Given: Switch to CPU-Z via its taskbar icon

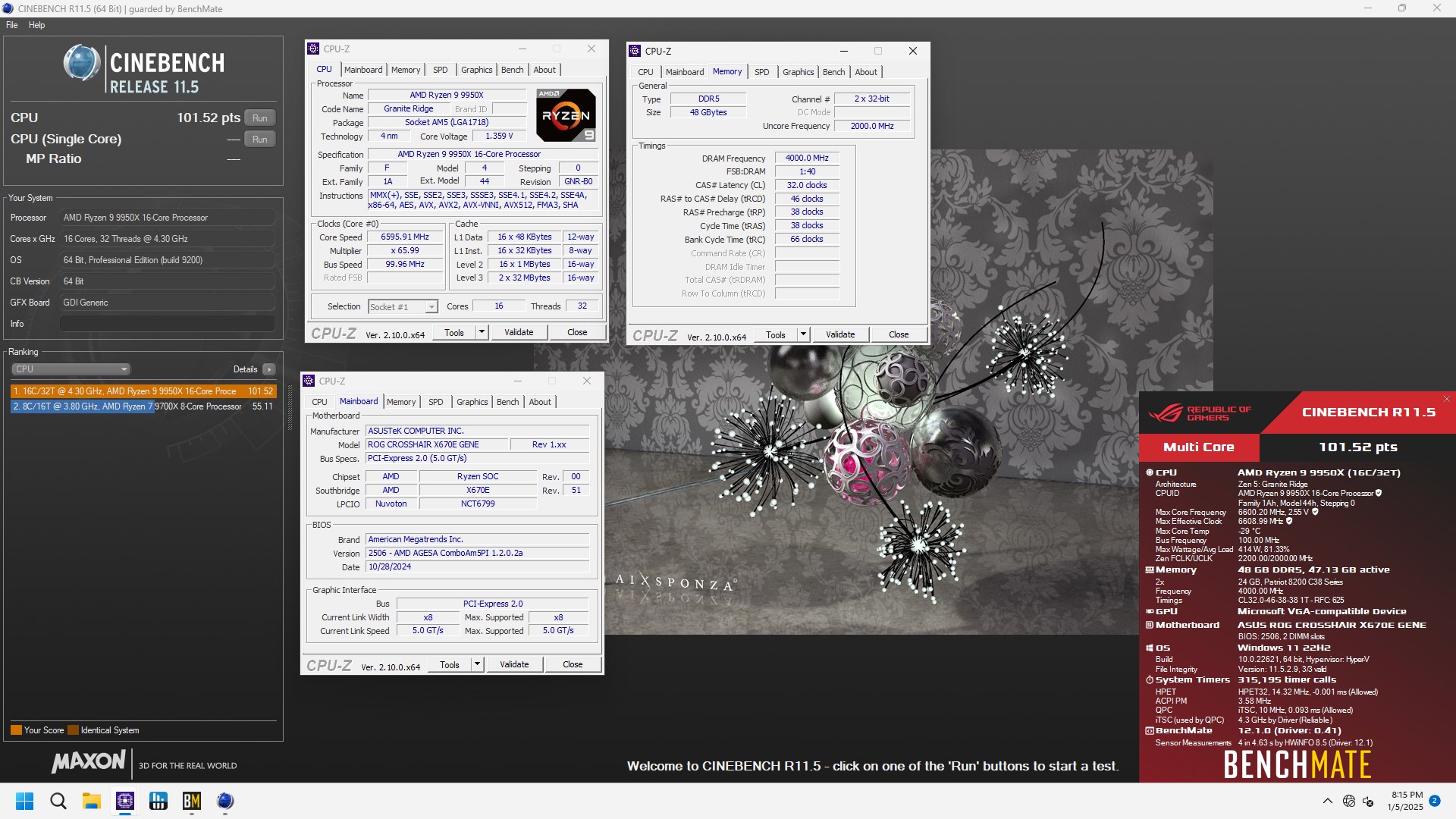Looking at the screenshot, I should (x=125, y=801).
